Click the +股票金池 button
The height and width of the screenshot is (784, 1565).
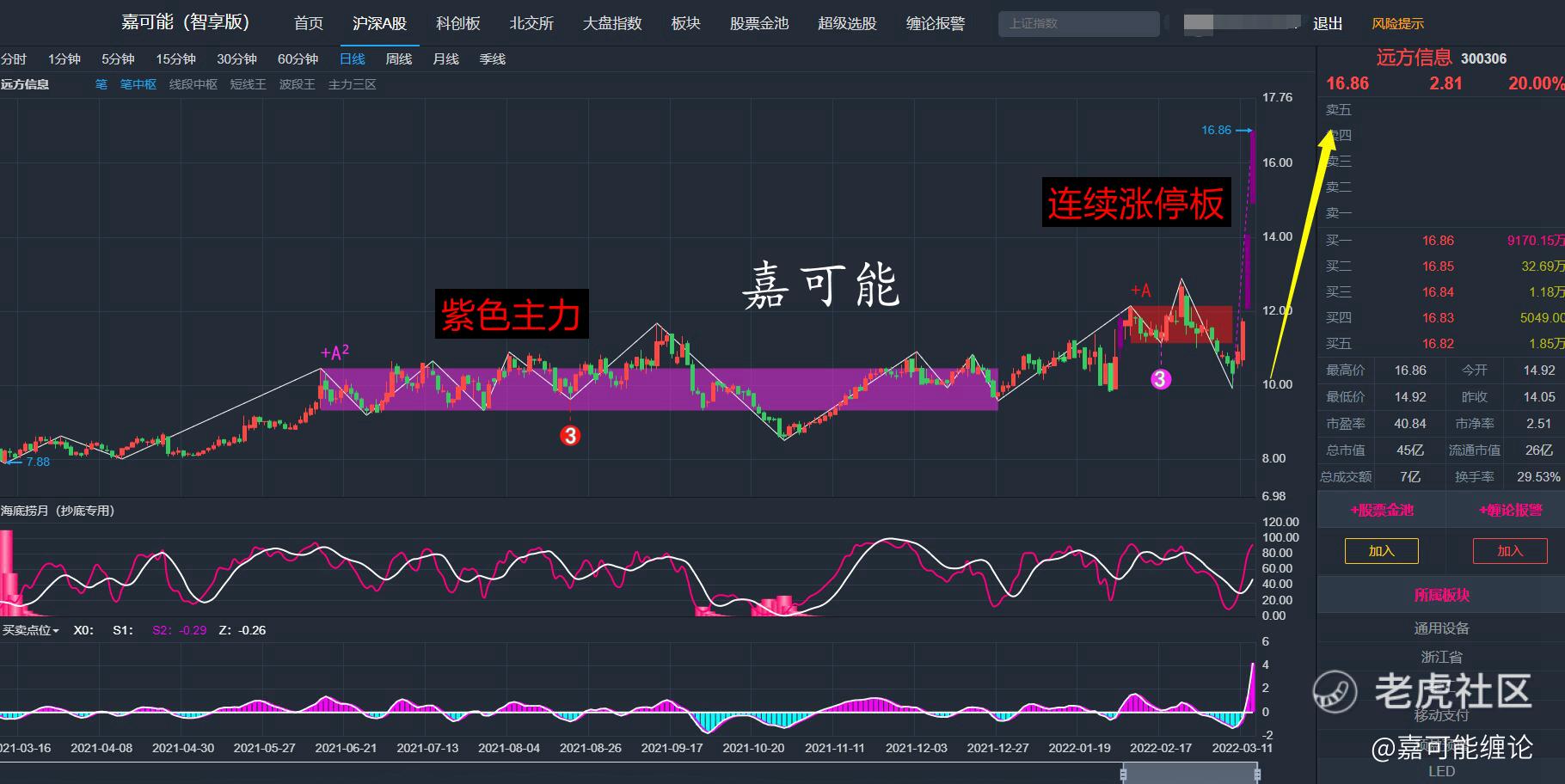[1382, 510]
